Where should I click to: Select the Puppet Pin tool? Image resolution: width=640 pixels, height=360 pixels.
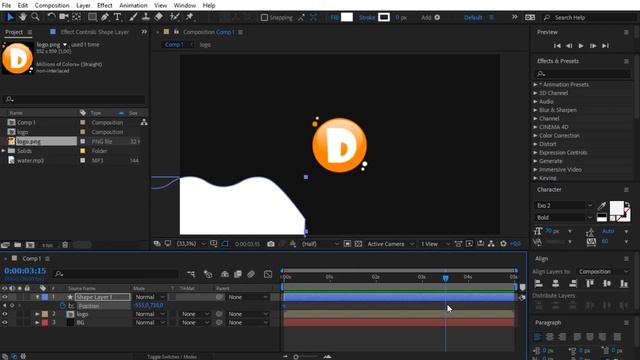[x=189, y=17]
